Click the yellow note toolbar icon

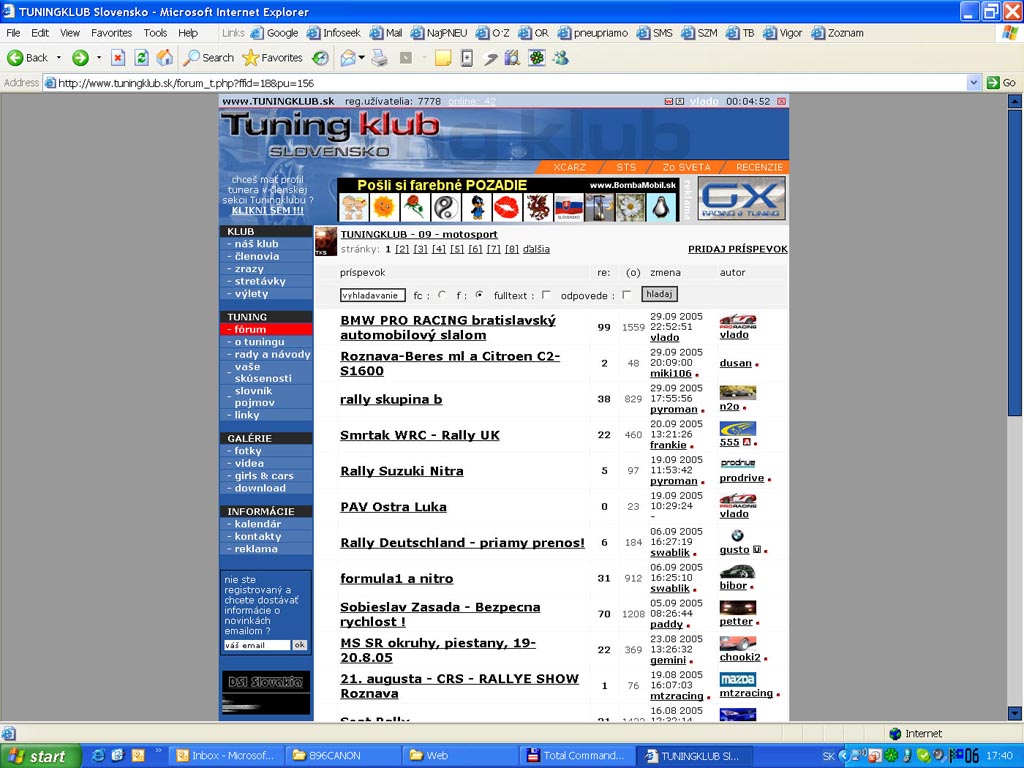pos(443,58)
